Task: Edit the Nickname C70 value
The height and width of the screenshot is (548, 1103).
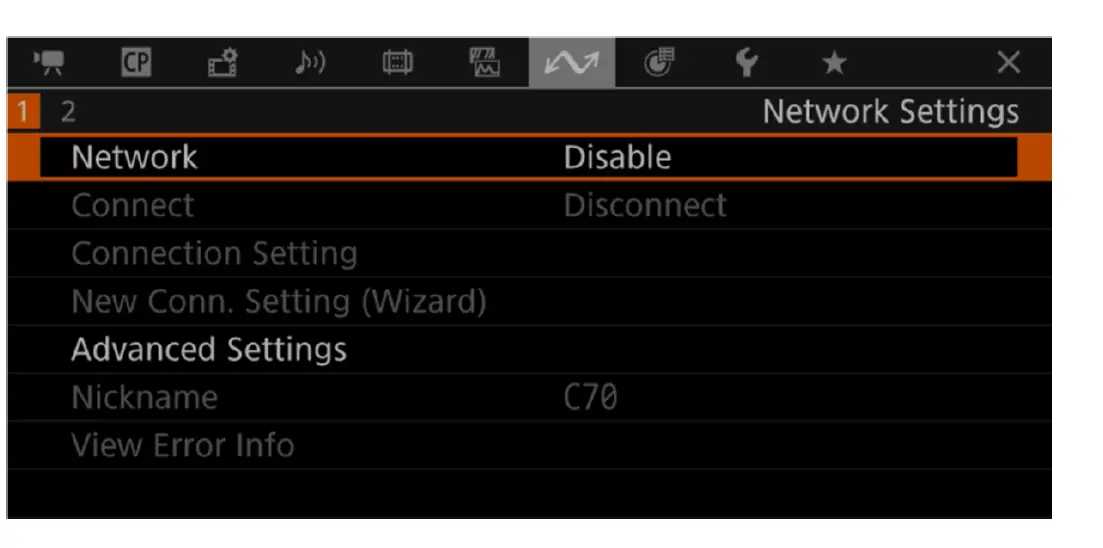Action: coord(590,398)
